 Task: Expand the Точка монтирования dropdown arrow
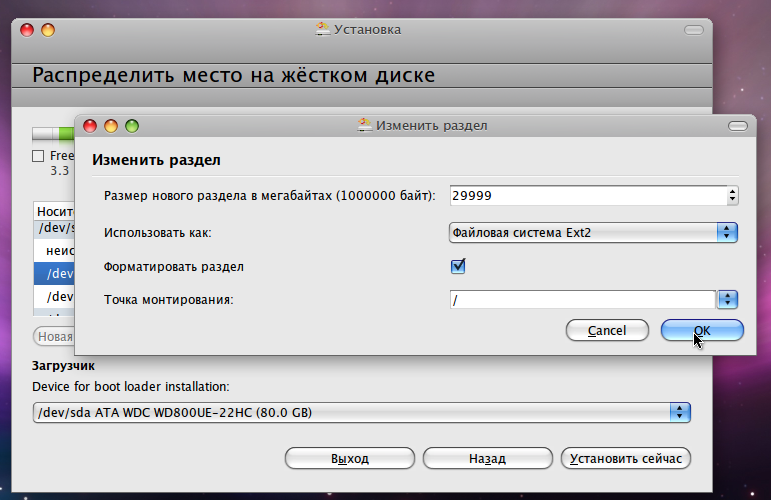[x=728, y=299]
